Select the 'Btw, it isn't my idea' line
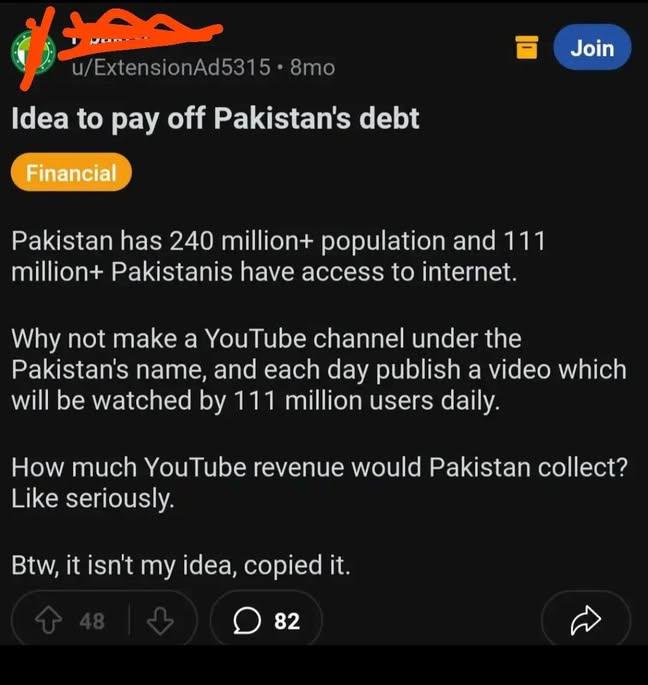The image size is (648, 685). [181, 565]
